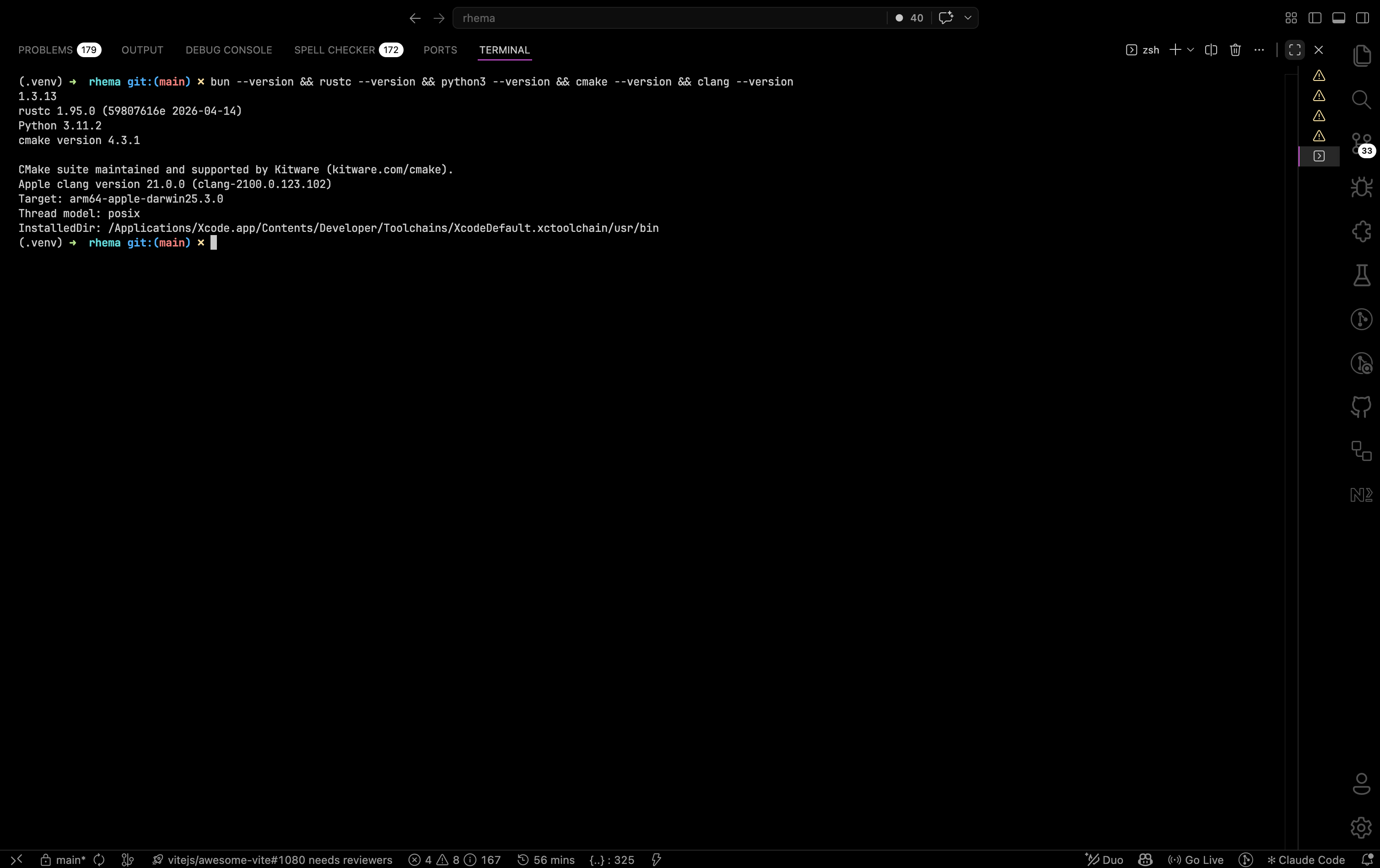Open the GitHub octocat icon in activity bar
This screenshot has width=1380, height=868.
(1362, 407)
